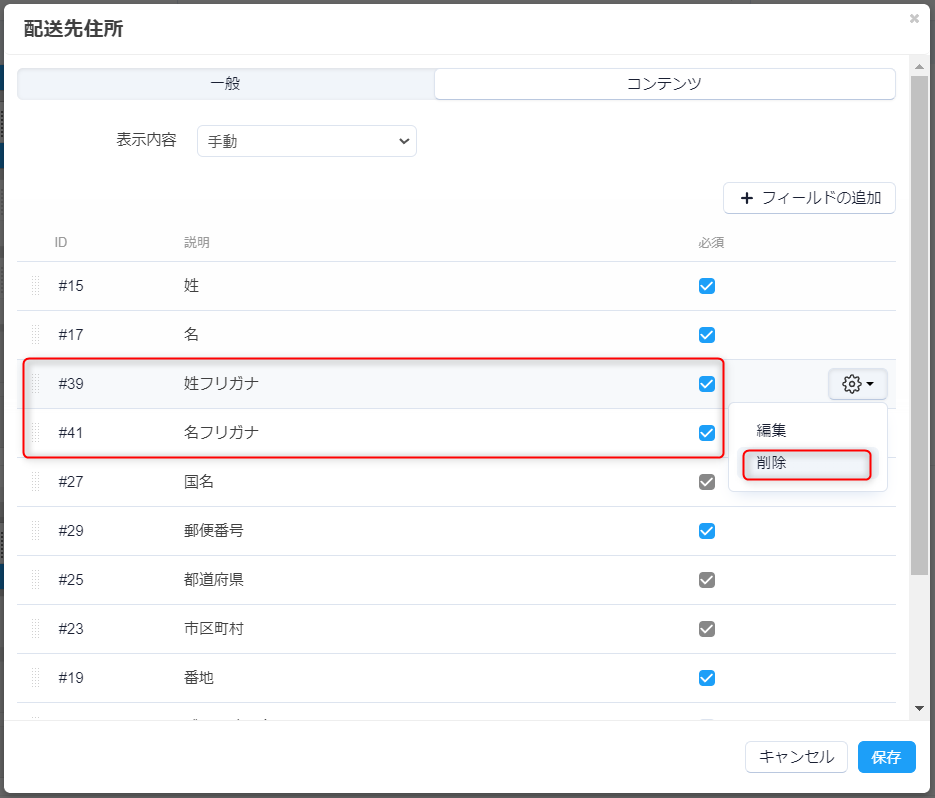
Task: Click the drag handle for field #23
Action: [36, 629]
